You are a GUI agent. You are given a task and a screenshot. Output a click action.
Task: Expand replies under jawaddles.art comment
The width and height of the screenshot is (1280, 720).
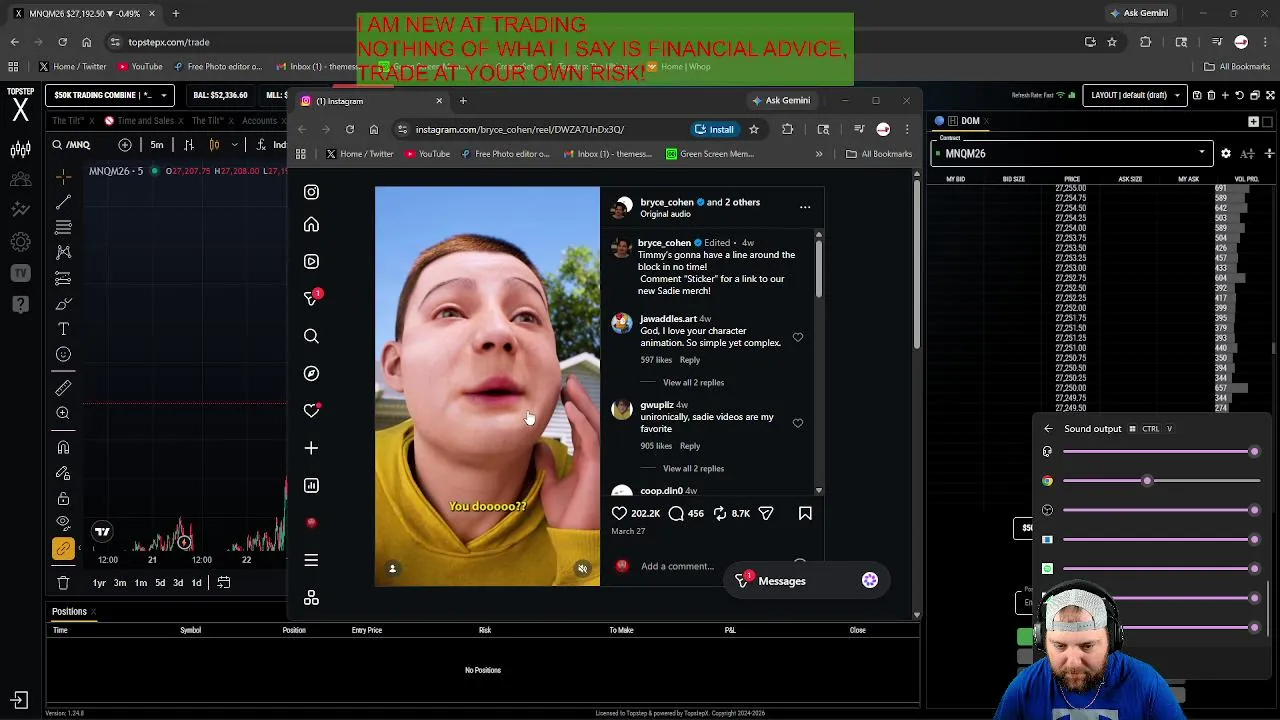(693, 382)
